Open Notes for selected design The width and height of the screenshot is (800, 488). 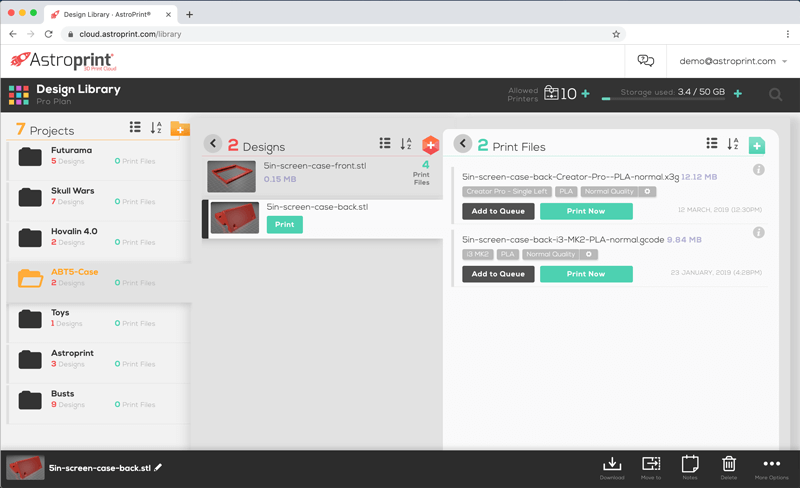(690, 468)
